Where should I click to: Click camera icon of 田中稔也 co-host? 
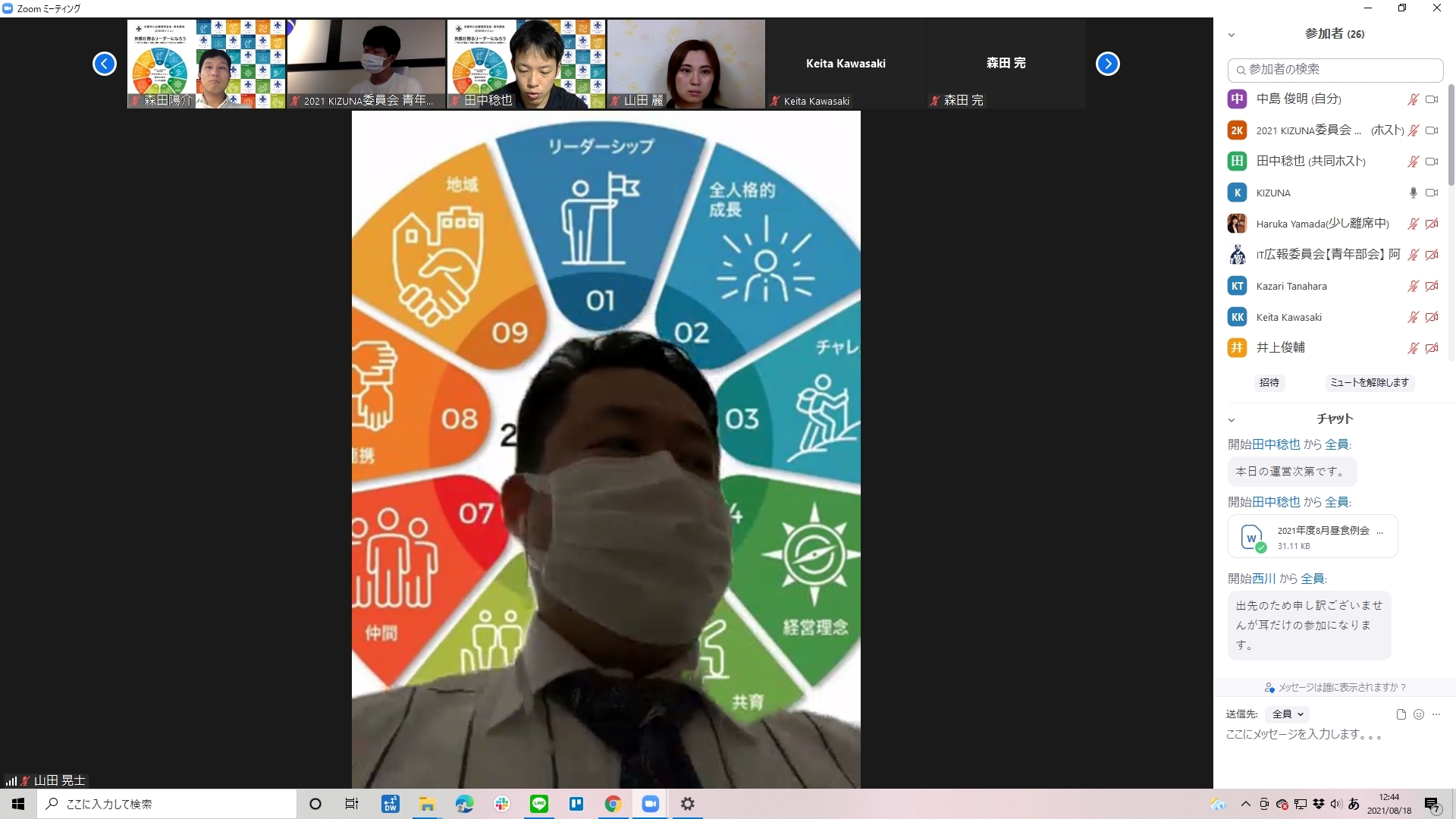(1432, 162)
